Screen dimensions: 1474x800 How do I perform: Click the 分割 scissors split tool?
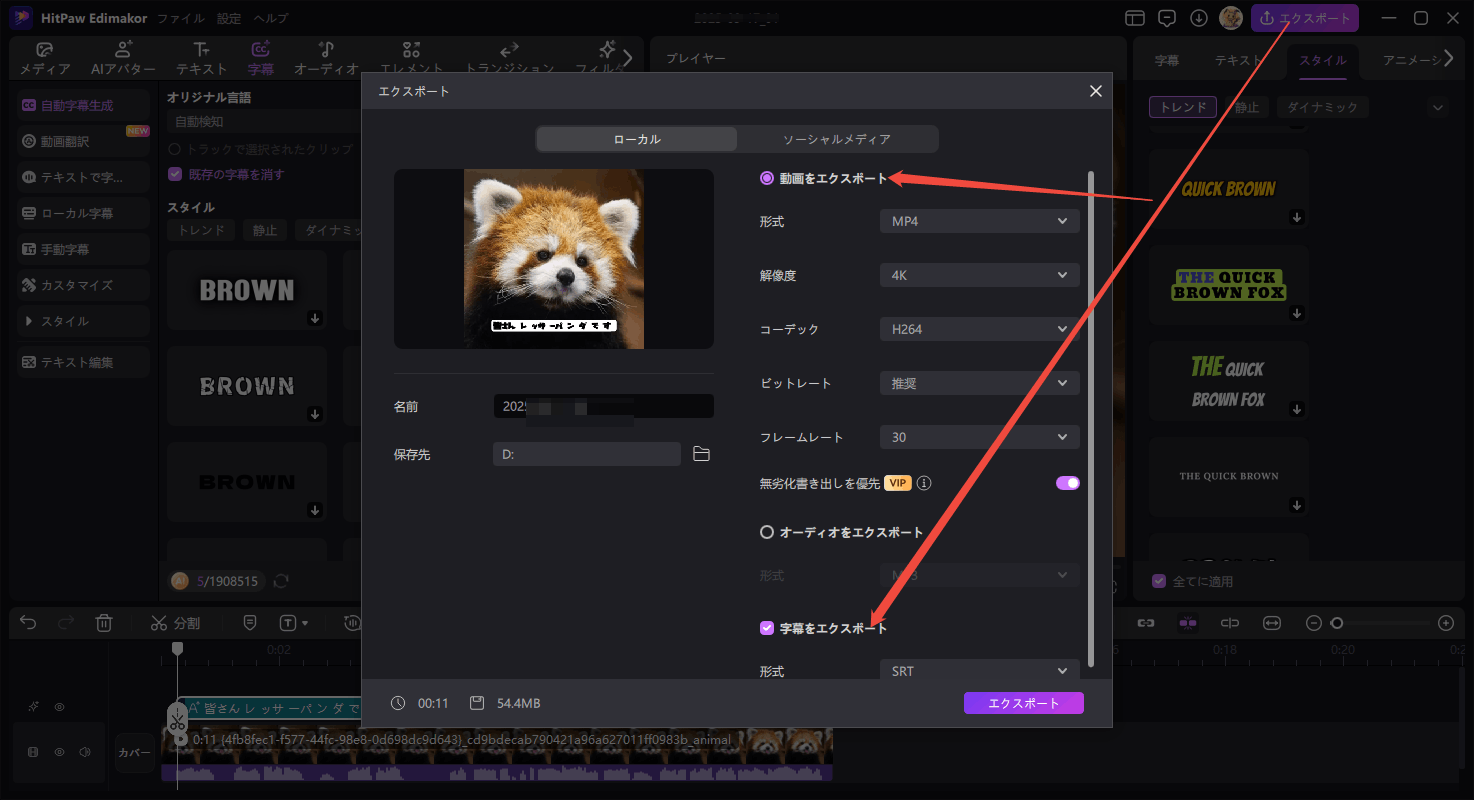(175, 623)
